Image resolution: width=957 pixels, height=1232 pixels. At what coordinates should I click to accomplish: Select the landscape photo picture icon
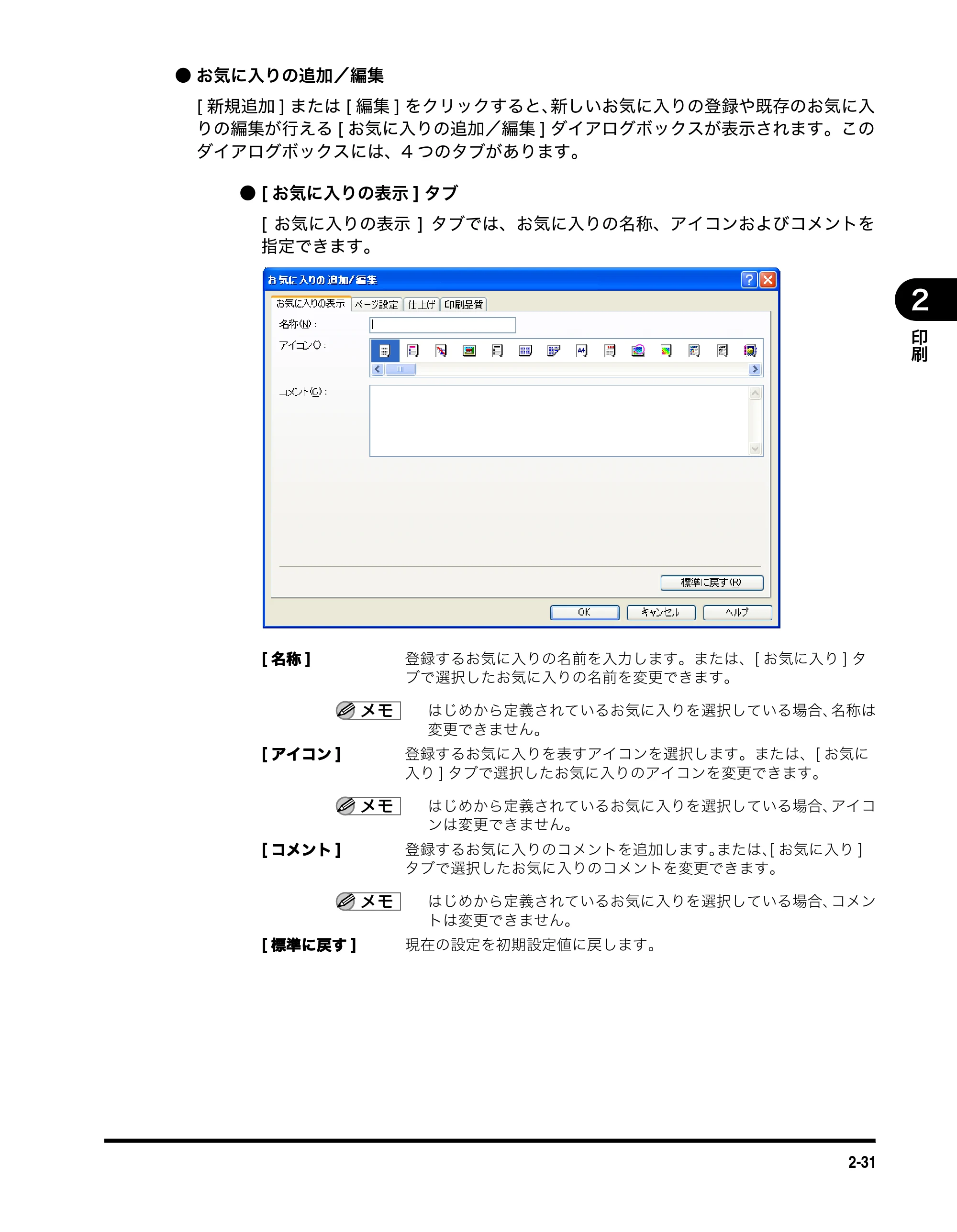click(x=469, y=351)
